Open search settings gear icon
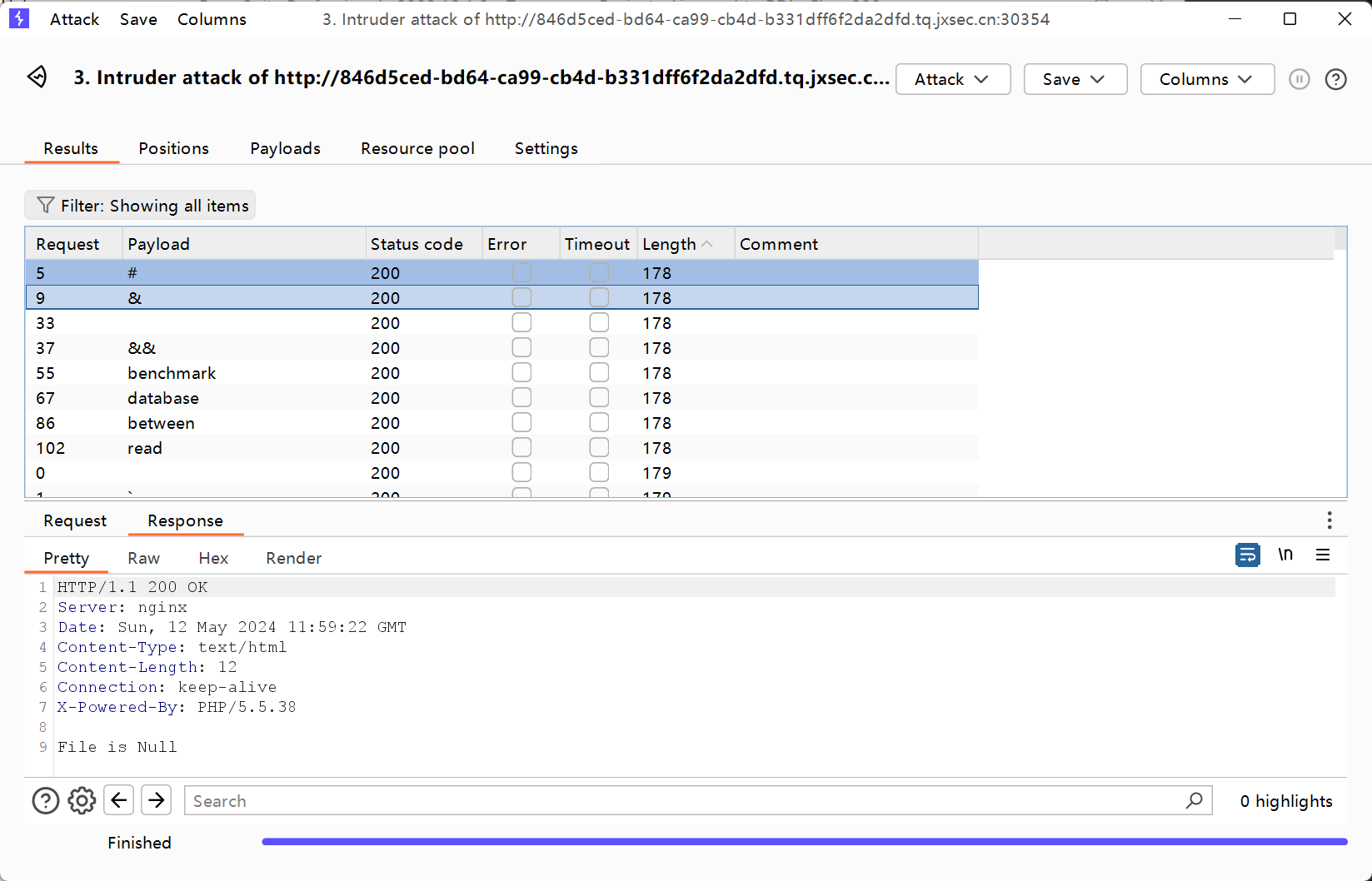Screen dimensions: 1372x881 (x=82, y=800)
